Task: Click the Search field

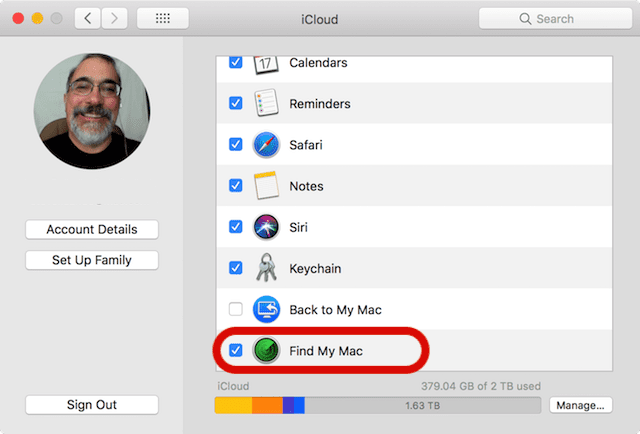Action: [x=554, y=19]
